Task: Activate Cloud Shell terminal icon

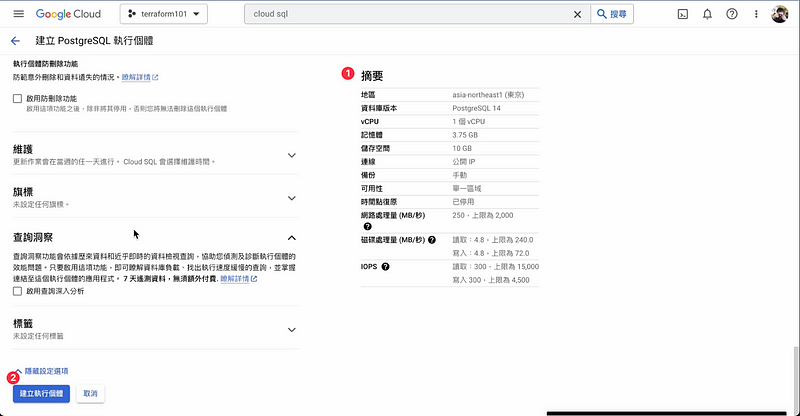Action: pyautogui.click(x=683, y=14)
